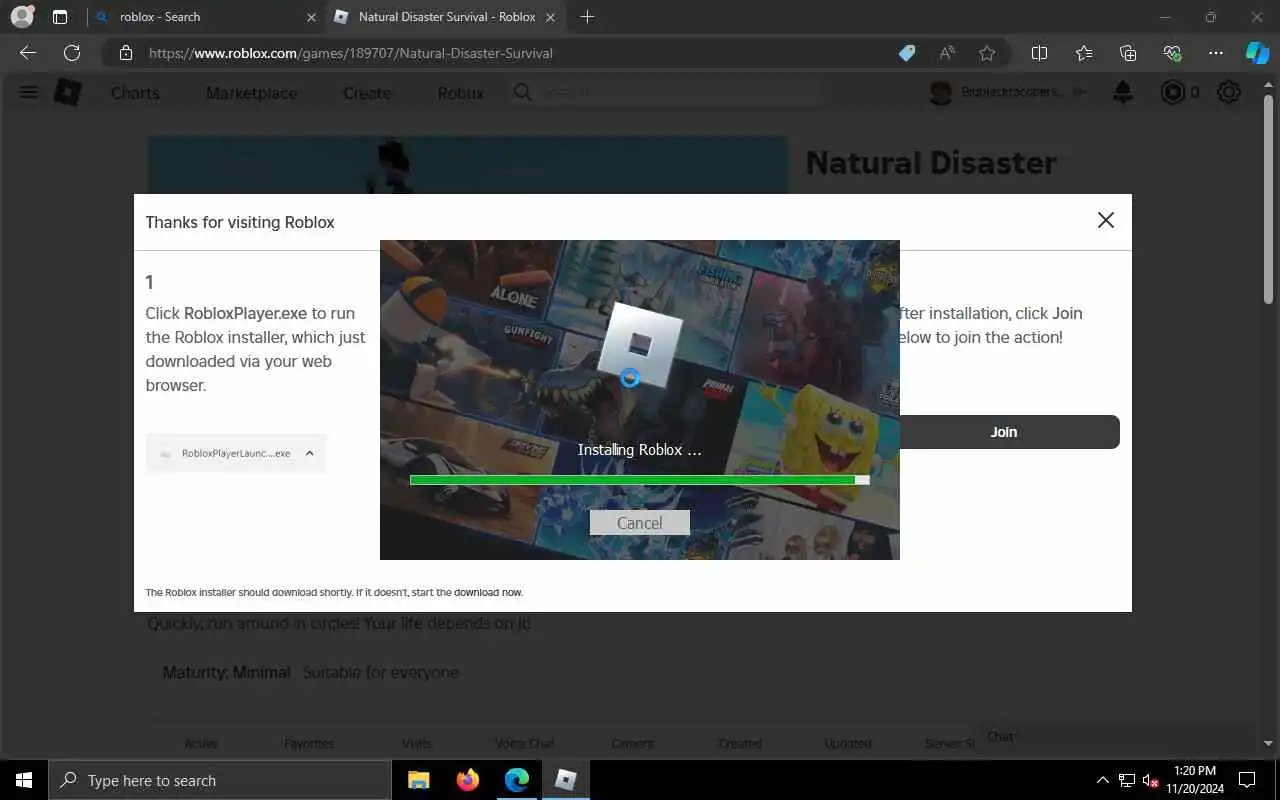Open the Windows Start menu
The height and width of the screenshot is (800, 1280).
coord(24,780)
